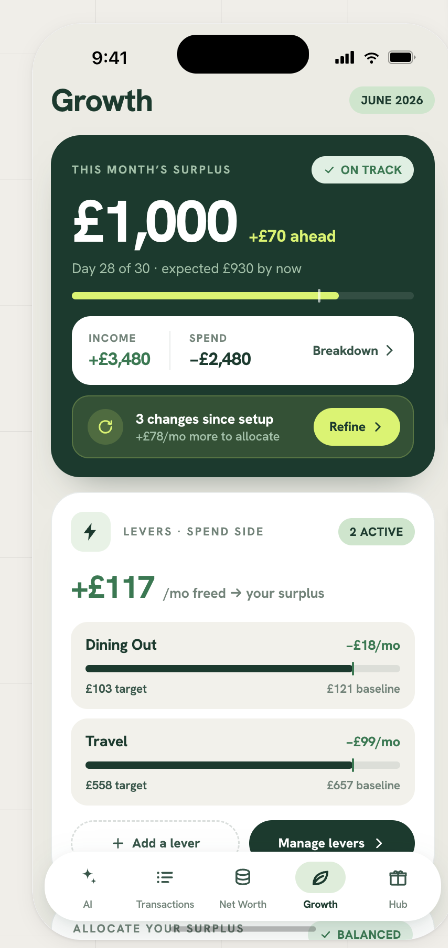The image size is (448, 948).
Task: Tap the BALANCED status badge
Action: 360,935
